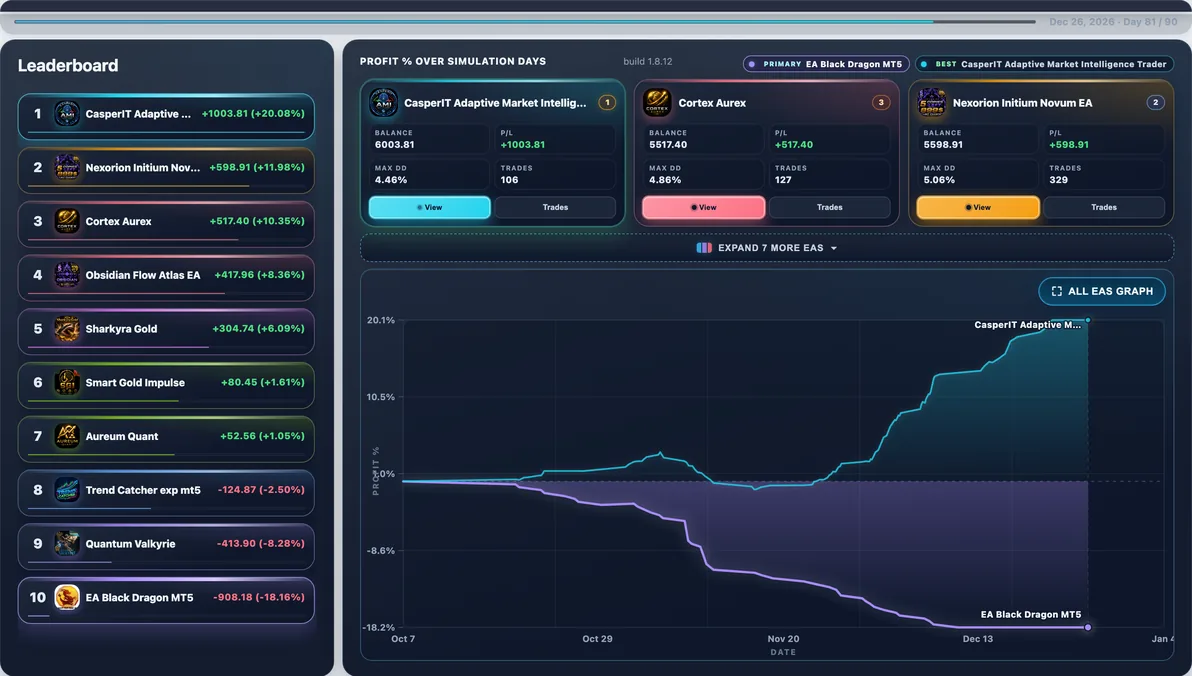Expand 7 more EAs list

tap(766, 248)
